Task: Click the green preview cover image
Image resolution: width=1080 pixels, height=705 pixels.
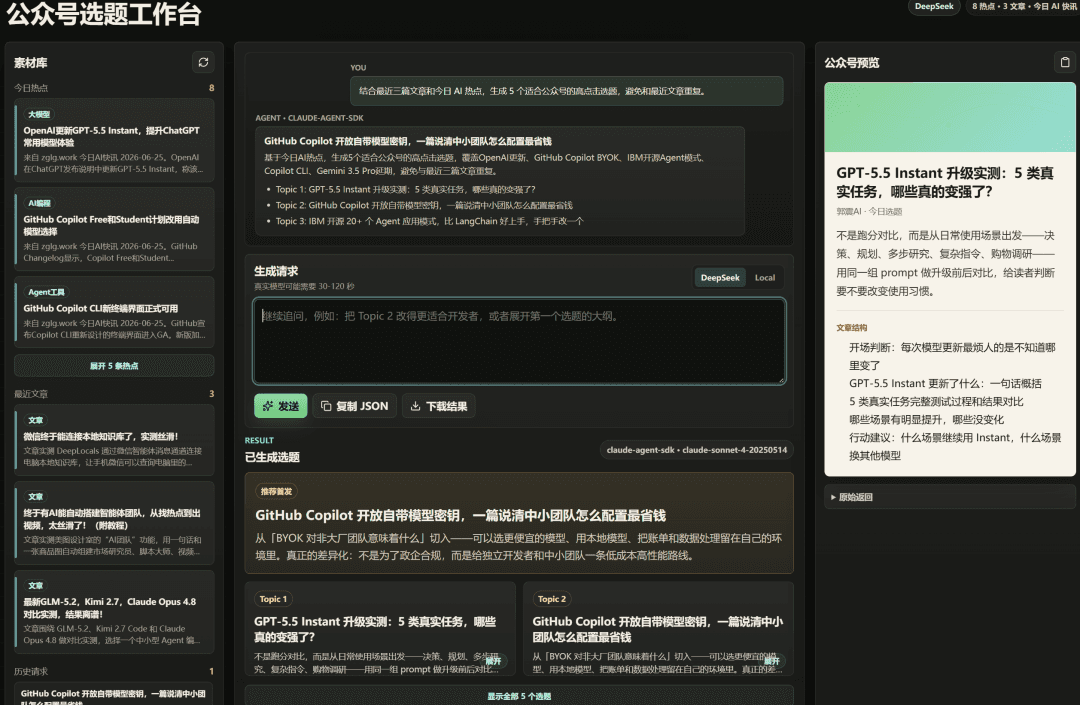Action: click(950, 117)
